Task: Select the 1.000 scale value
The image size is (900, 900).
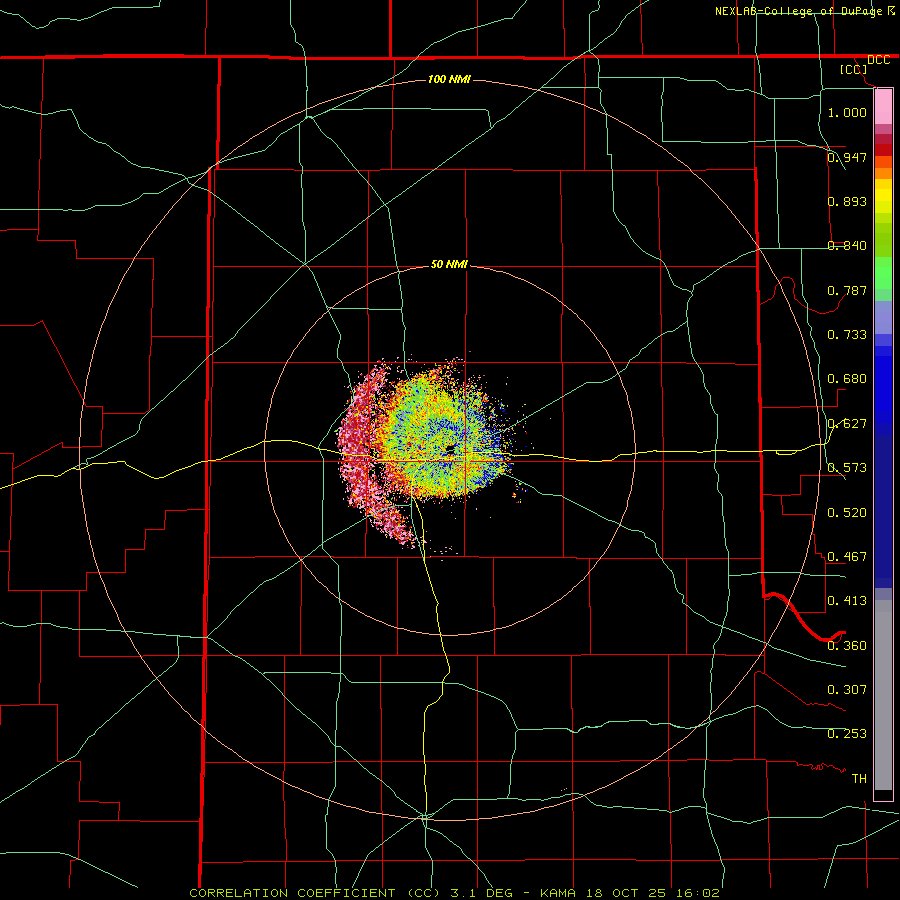Action: click(847, 112)
